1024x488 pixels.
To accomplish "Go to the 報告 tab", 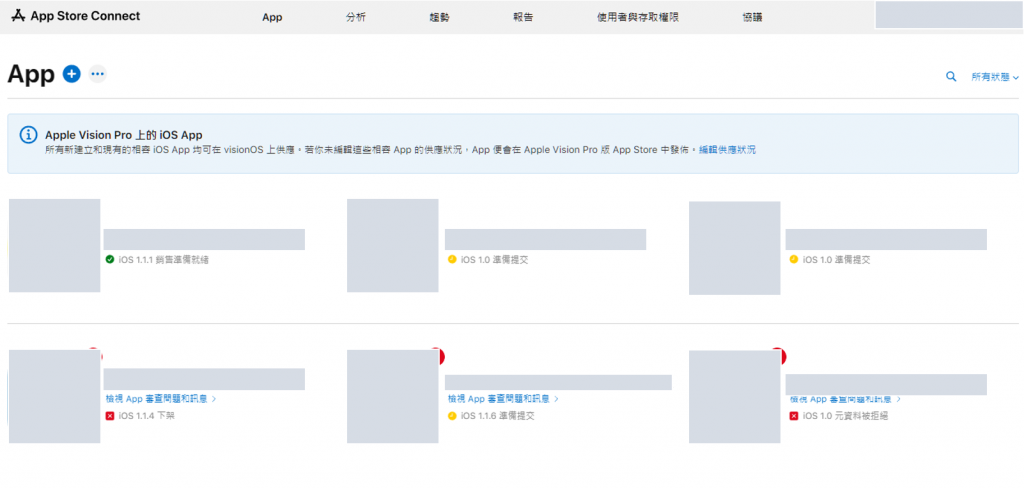I will click(x=523, y=18).
